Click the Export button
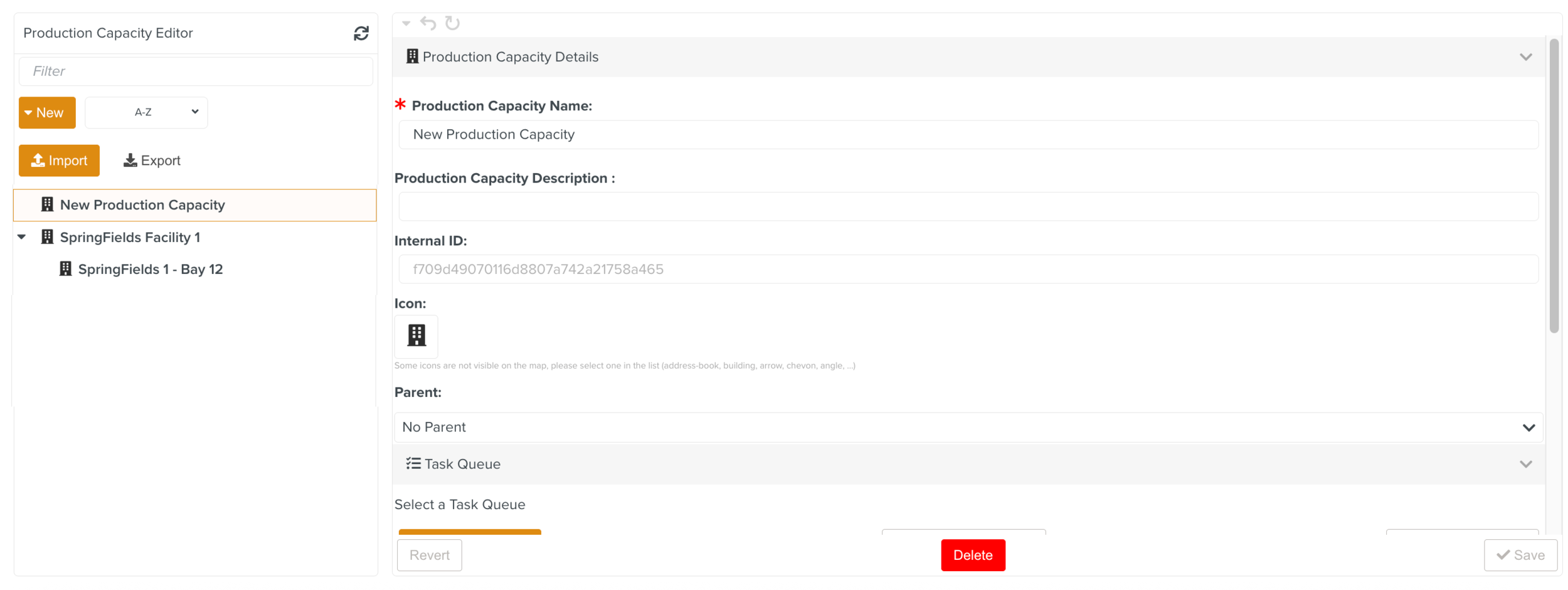1568x590 pixels. click(x=152, y=161)
